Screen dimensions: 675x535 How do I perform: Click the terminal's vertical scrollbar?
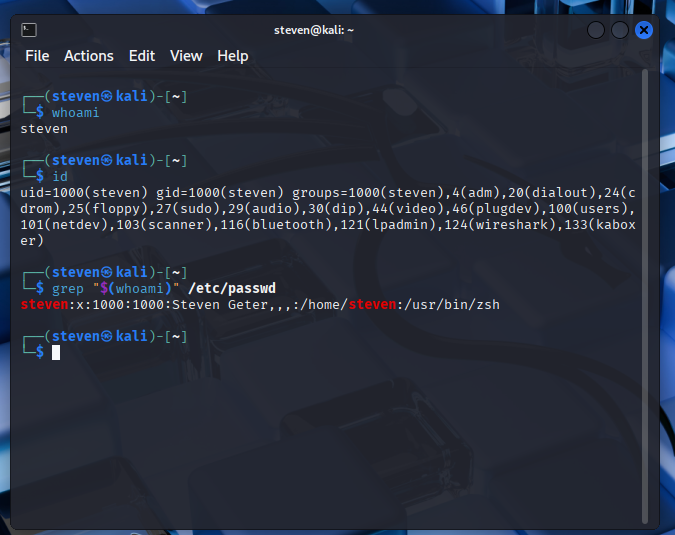click(645, 300)
